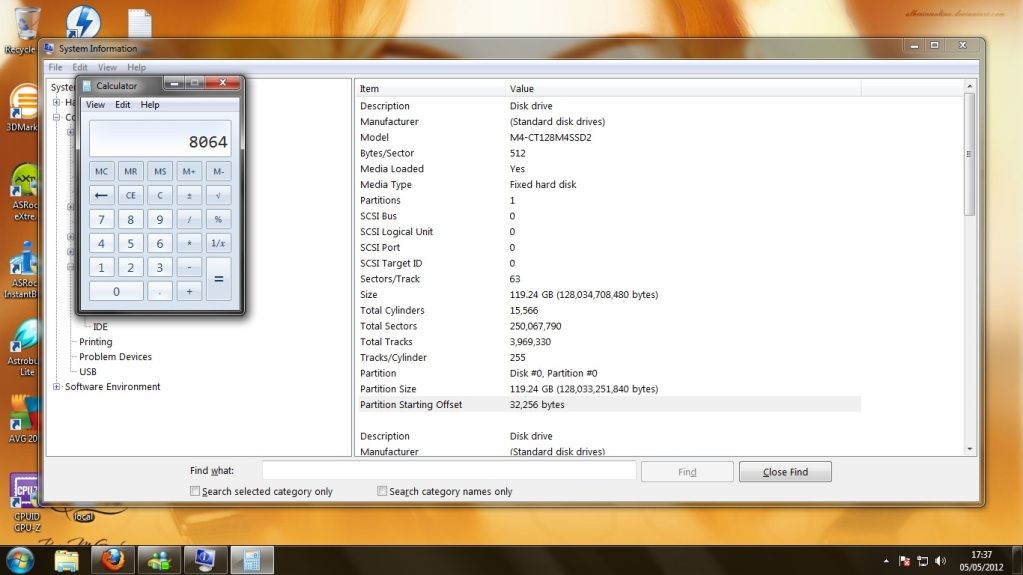
Task: Open the CPUID CPU-Z desktop shortcut
Action: (x=24, y=497)
